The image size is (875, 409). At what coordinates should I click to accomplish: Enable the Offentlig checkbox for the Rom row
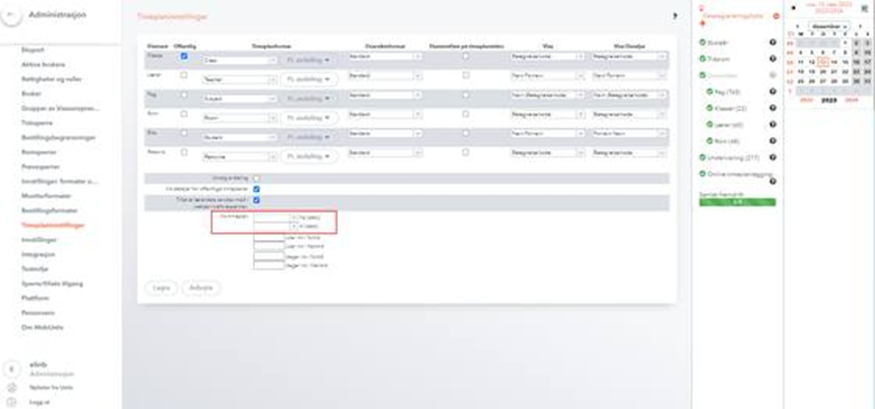point(184,114)
